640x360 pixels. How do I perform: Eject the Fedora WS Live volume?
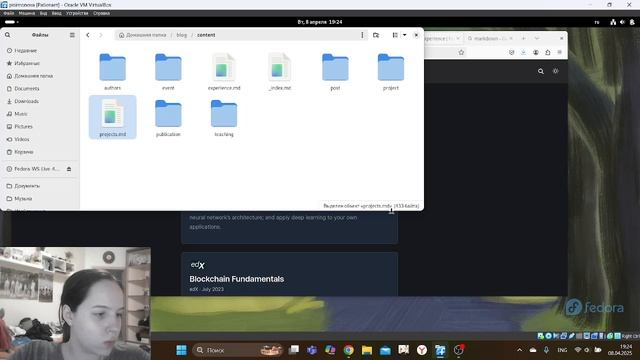[69, 169]
